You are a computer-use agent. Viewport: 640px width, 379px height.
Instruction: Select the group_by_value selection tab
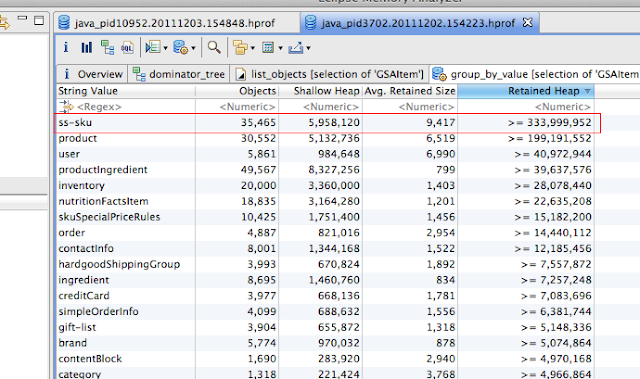tap(535, 74)
